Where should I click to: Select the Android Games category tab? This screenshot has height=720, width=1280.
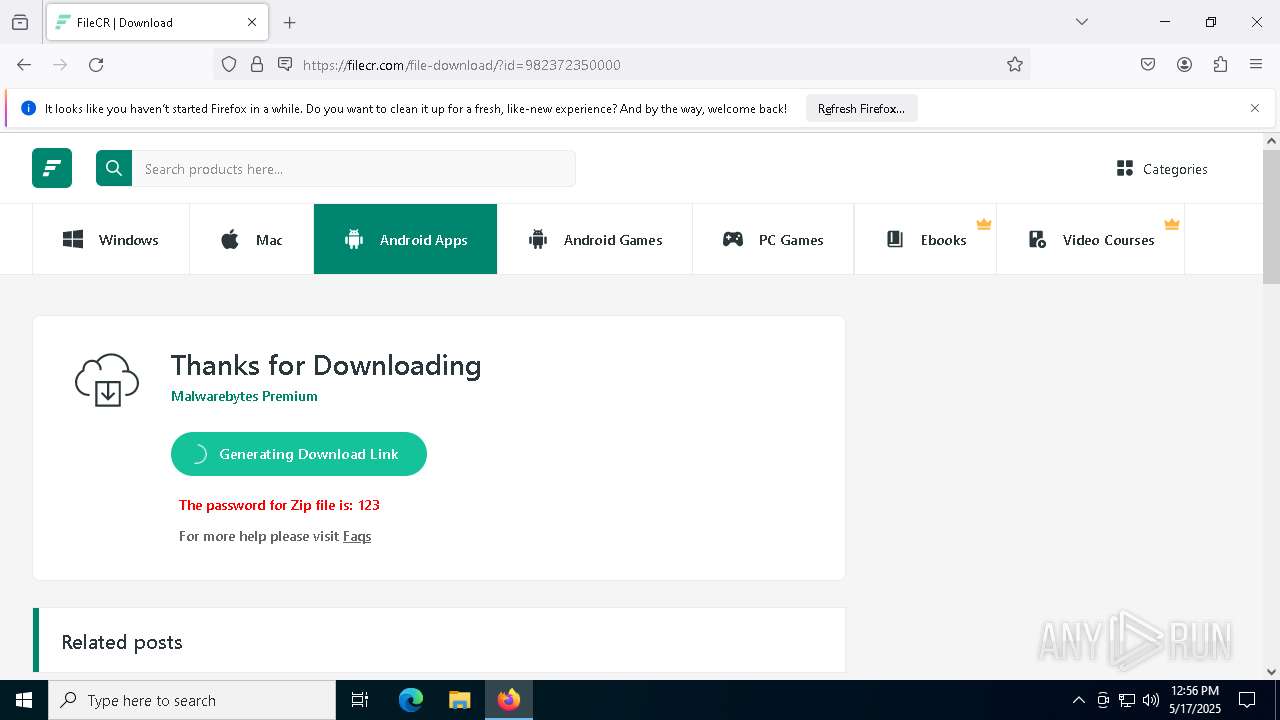click(x=595, y=239)
